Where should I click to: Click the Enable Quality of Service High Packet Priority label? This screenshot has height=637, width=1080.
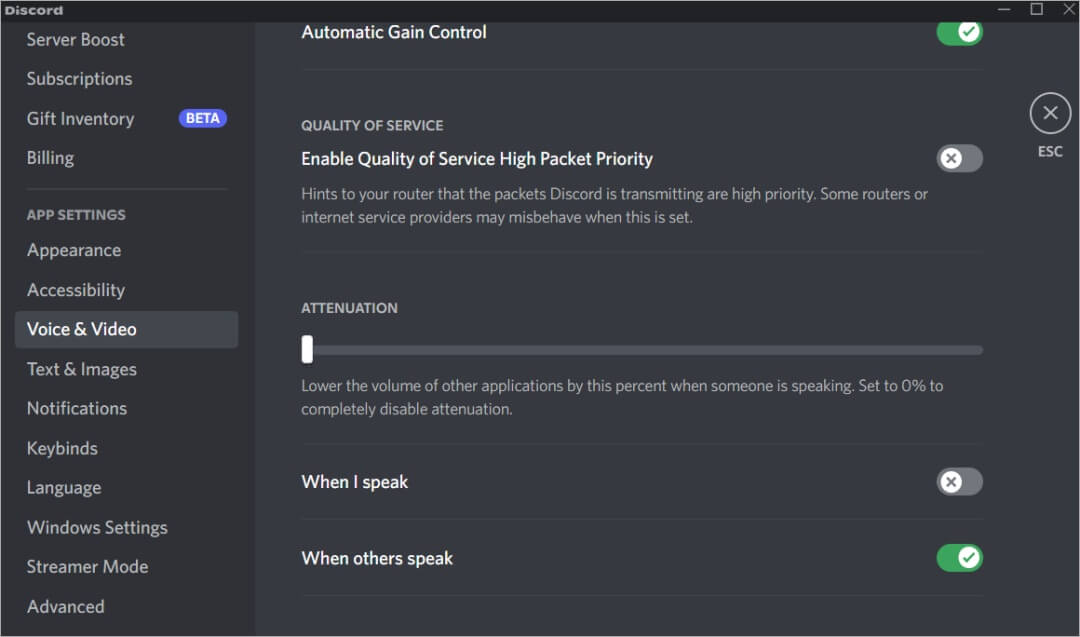click(x=477, y=159)
